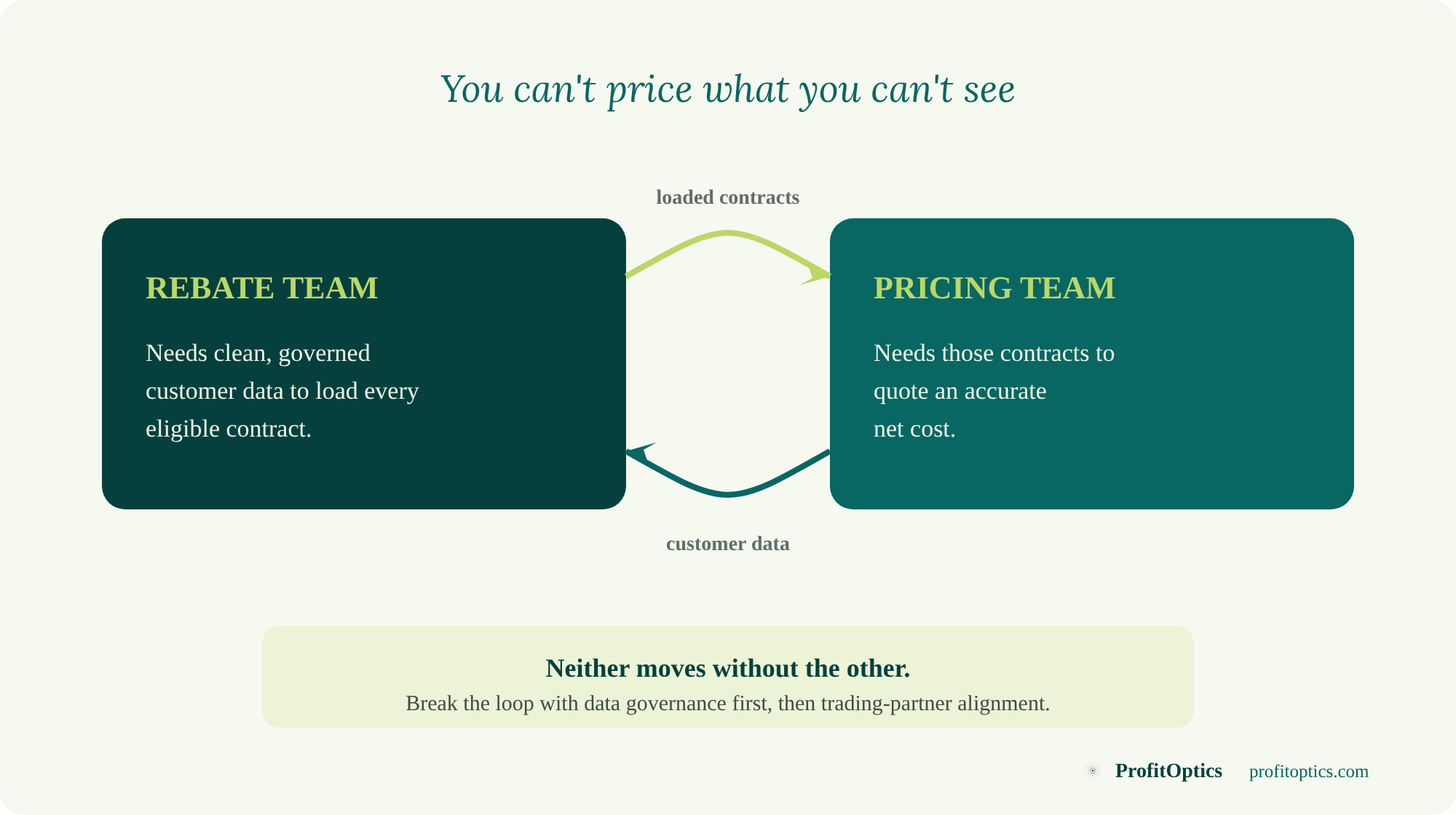Click 'net cost.' text in Pricing card
Image resolution: width=1456 pixels, height=815 pixels.
tap(914, 429)
